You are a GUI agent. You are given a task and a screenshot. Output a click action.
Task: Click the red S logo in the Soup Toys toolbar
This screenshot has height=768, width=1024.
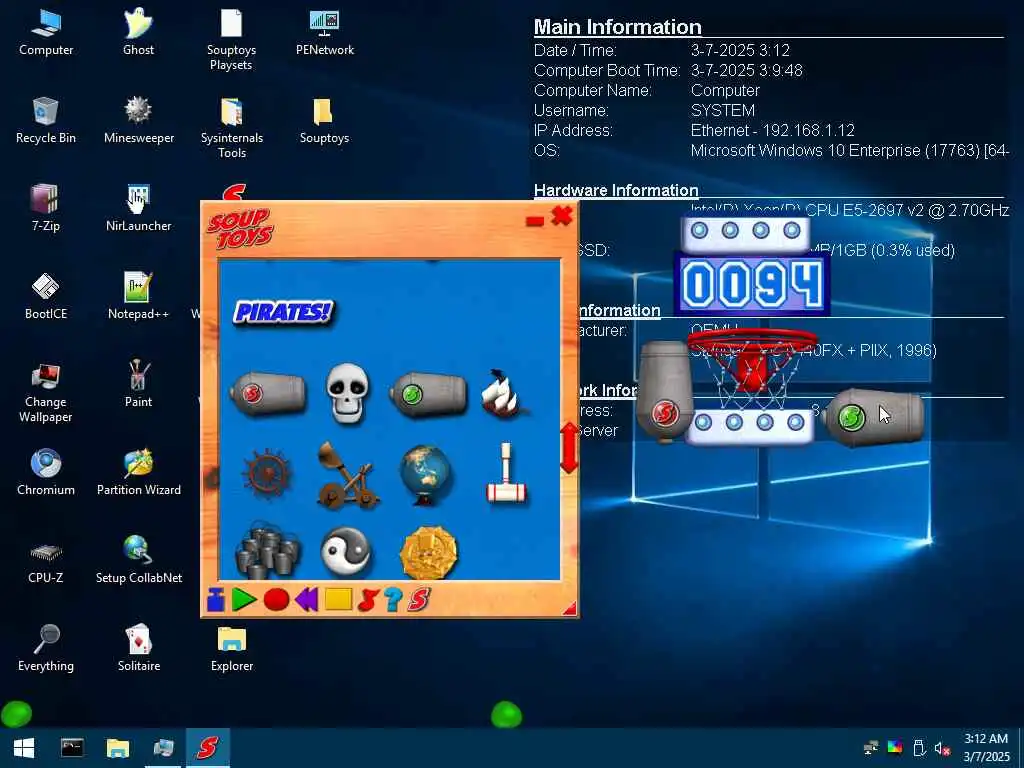419,600
